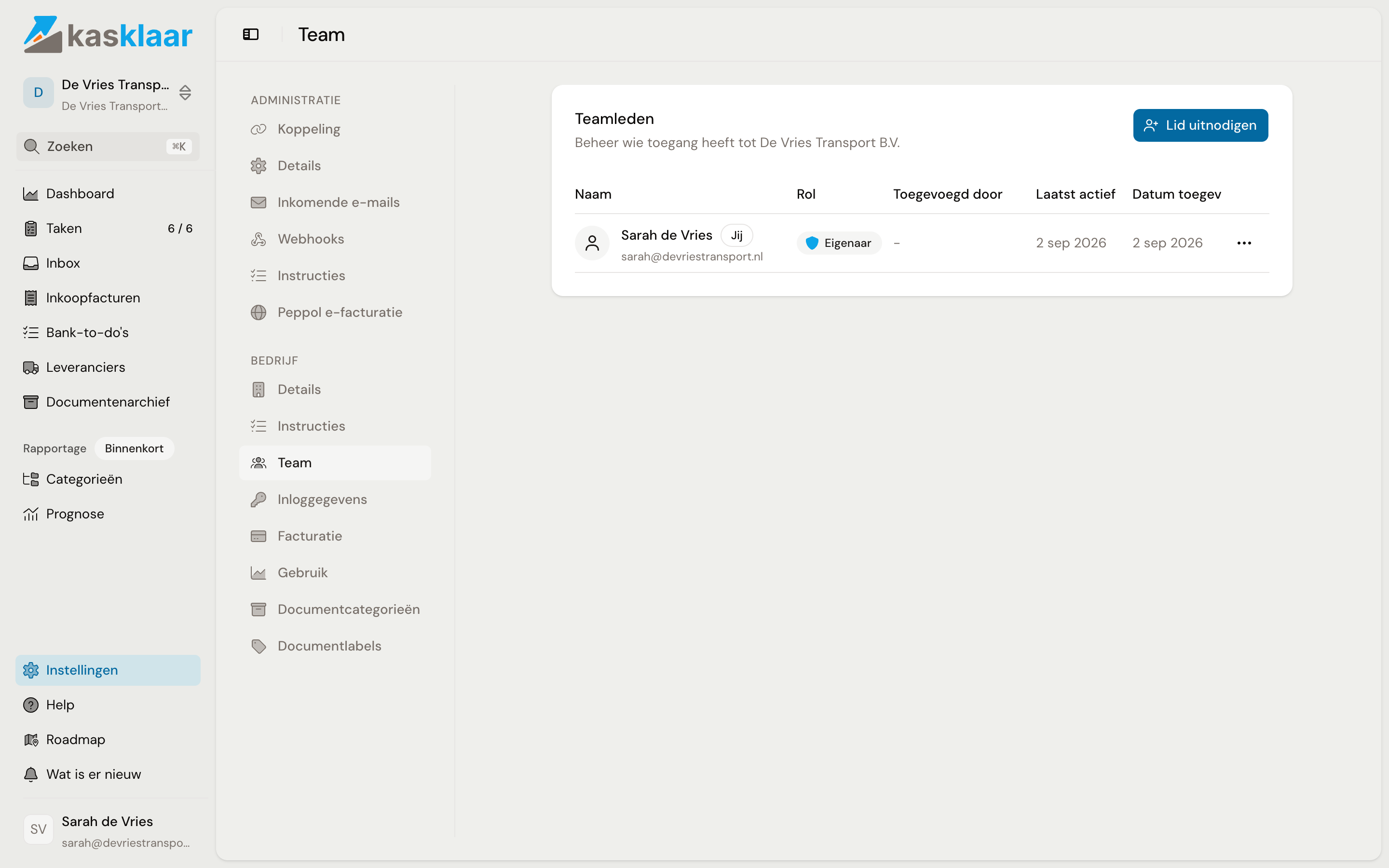Click the Wat is er nieuw bell icon
1389x868 pixels.
[30, 774]
